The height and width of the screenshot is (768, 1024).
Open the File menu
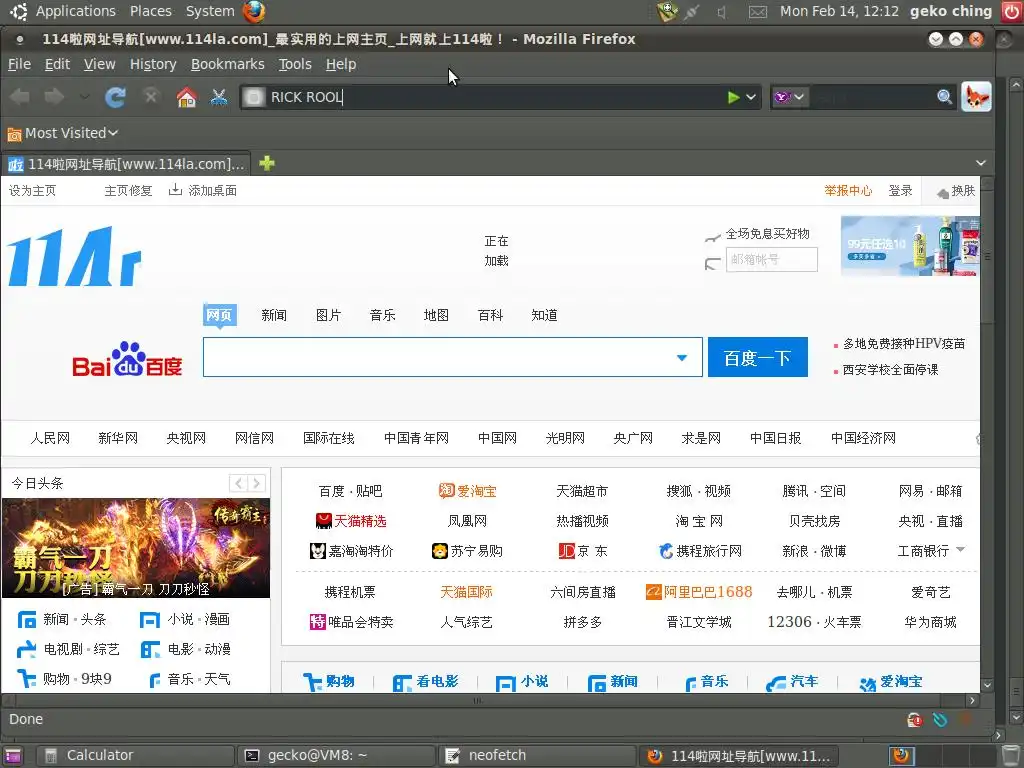(20, 64)
